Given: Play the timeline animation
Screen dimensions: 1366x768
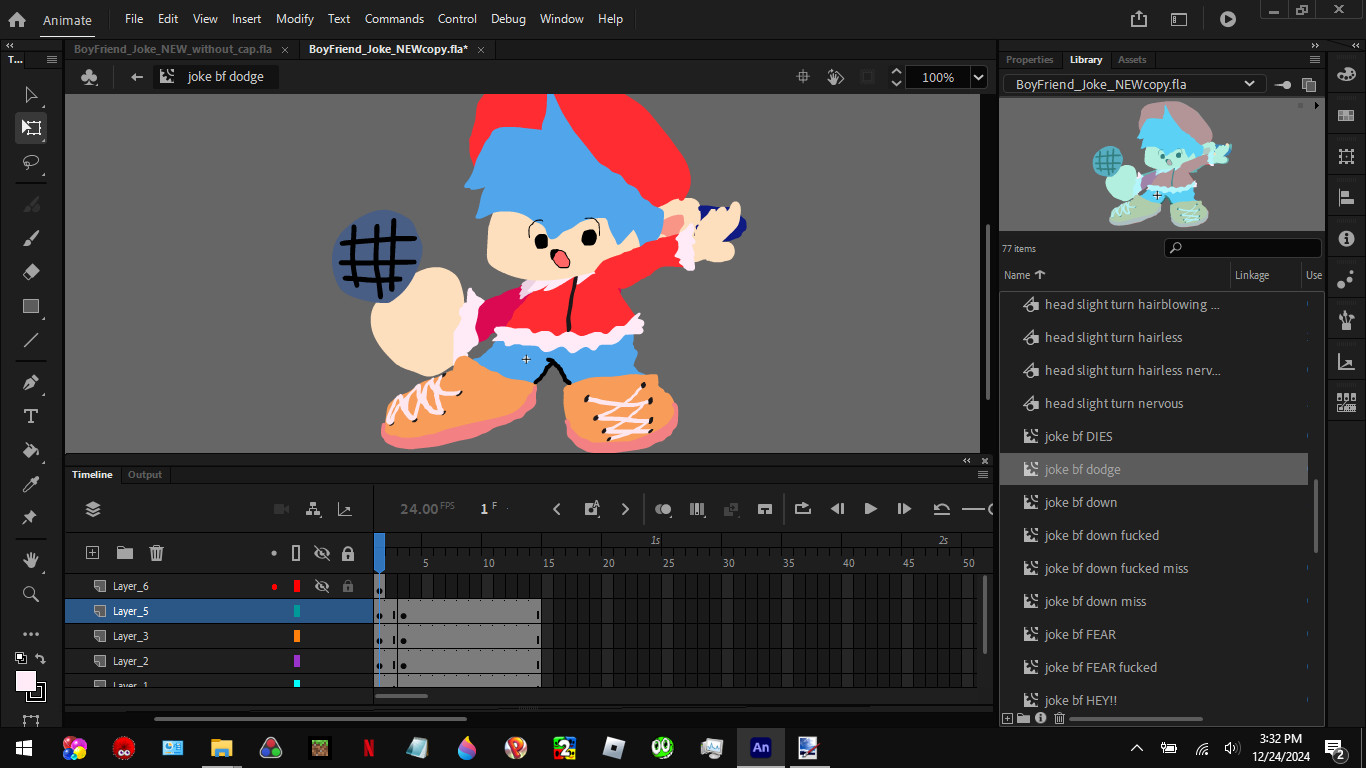Looking at the screenshot, I should (x=870, y=509).
